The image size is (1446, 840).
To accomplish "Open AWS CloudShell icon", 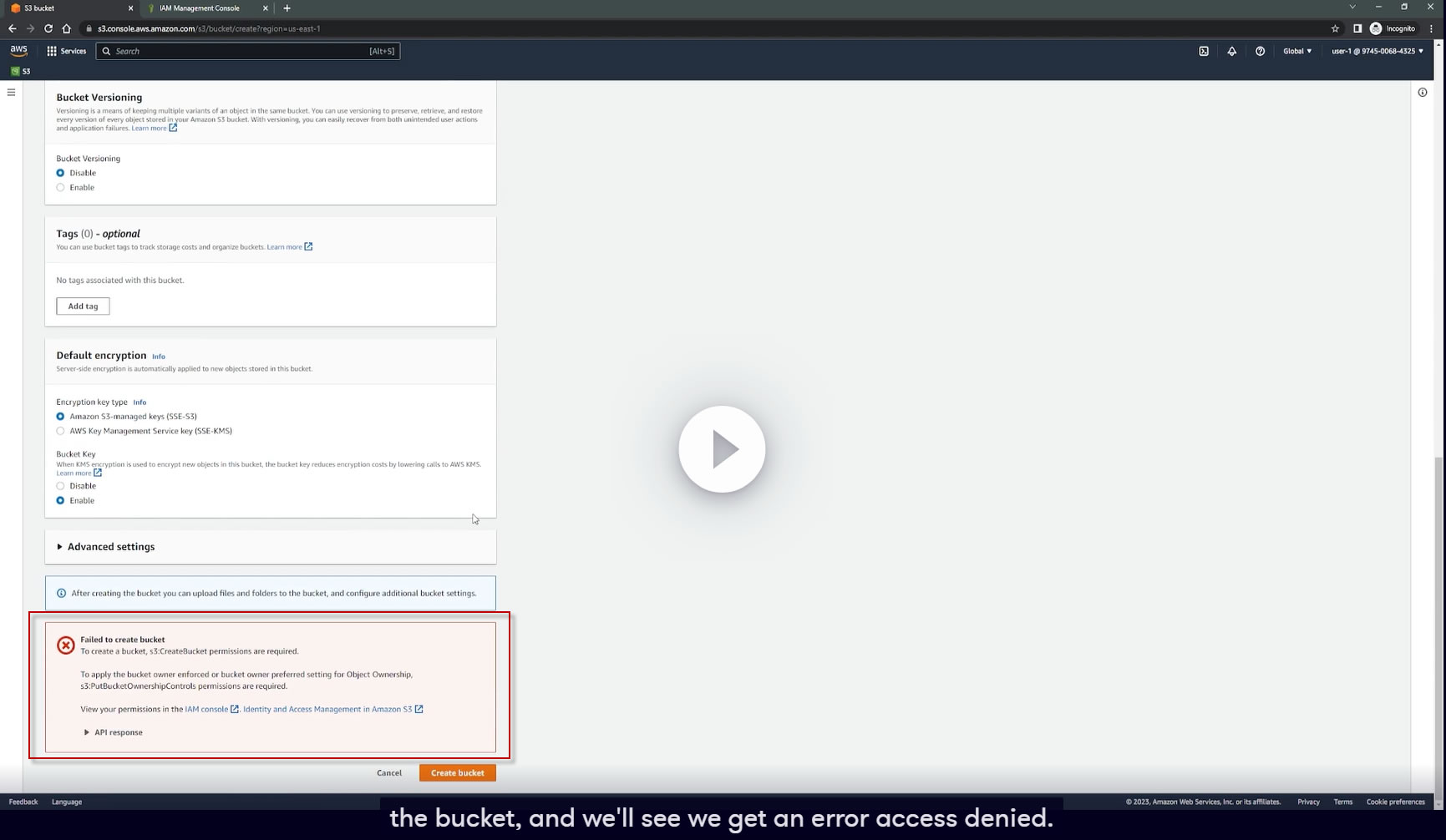I will point(1204,51).
